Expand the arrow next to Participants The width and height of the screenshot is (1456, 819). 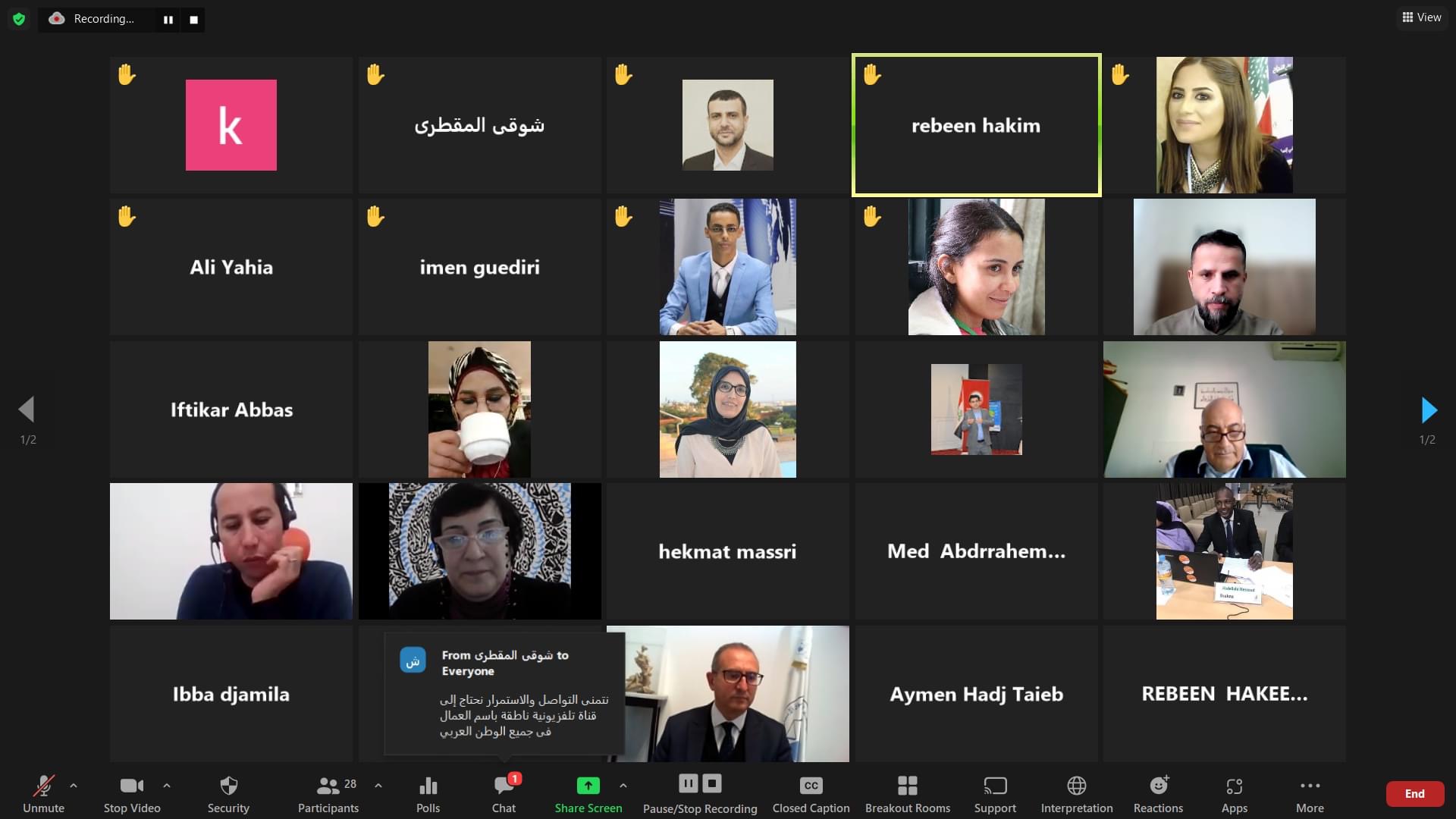tap(378, 786)
